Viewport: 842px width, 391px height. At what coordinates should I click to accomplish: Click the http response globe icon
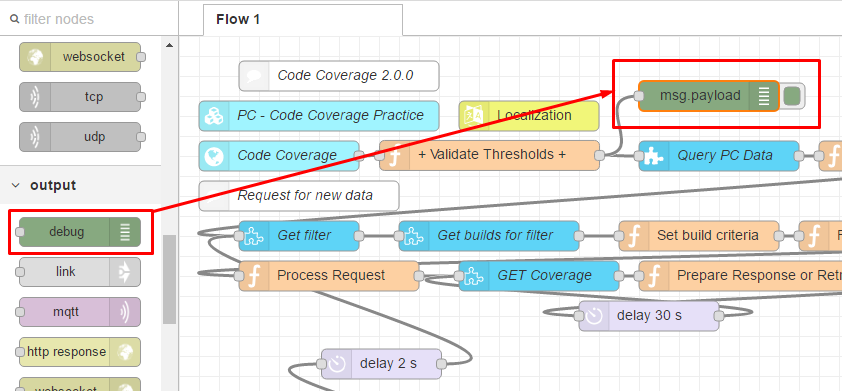(125, 352)
